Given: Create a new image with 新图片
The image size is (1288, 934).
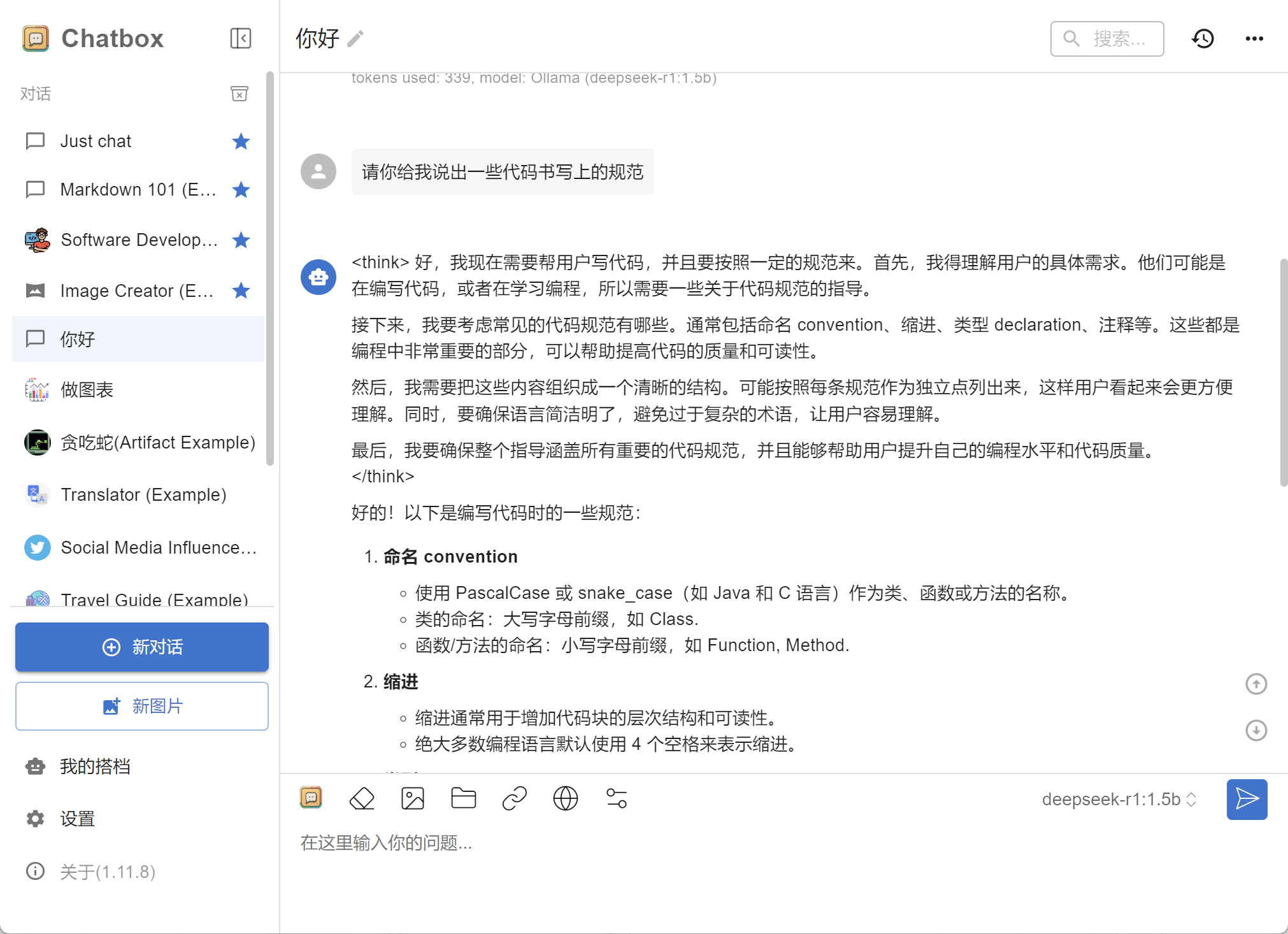Looking at the screenshot, I should coord(141,706).
